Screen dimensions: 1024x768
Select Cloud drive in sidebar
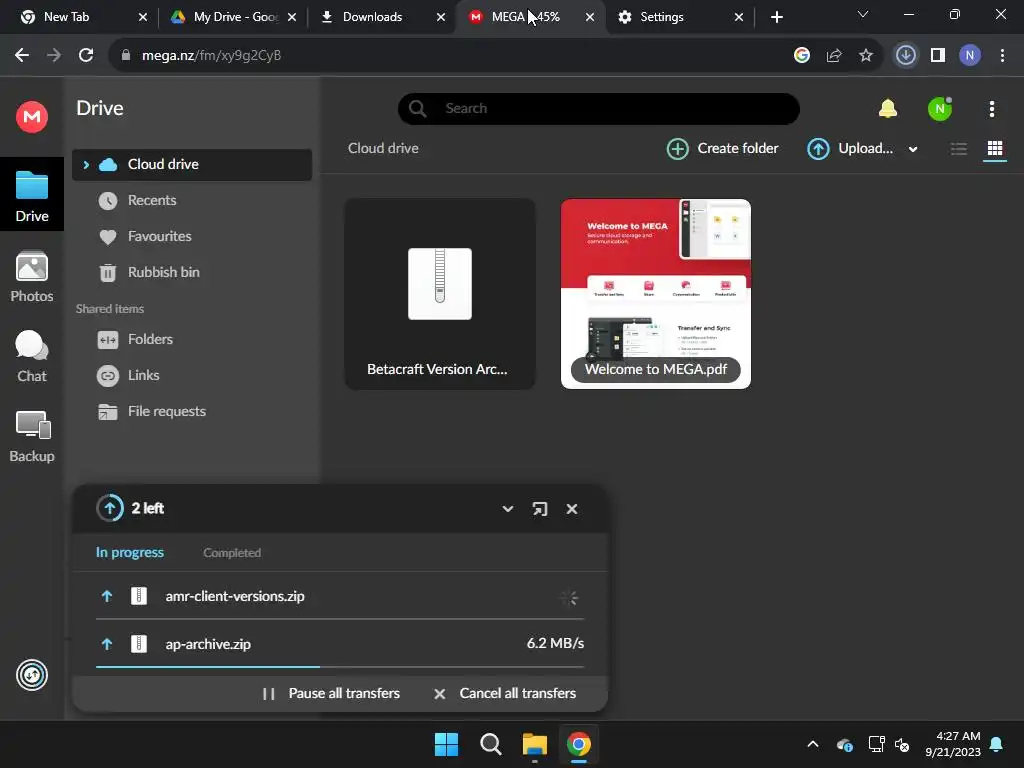192,165
